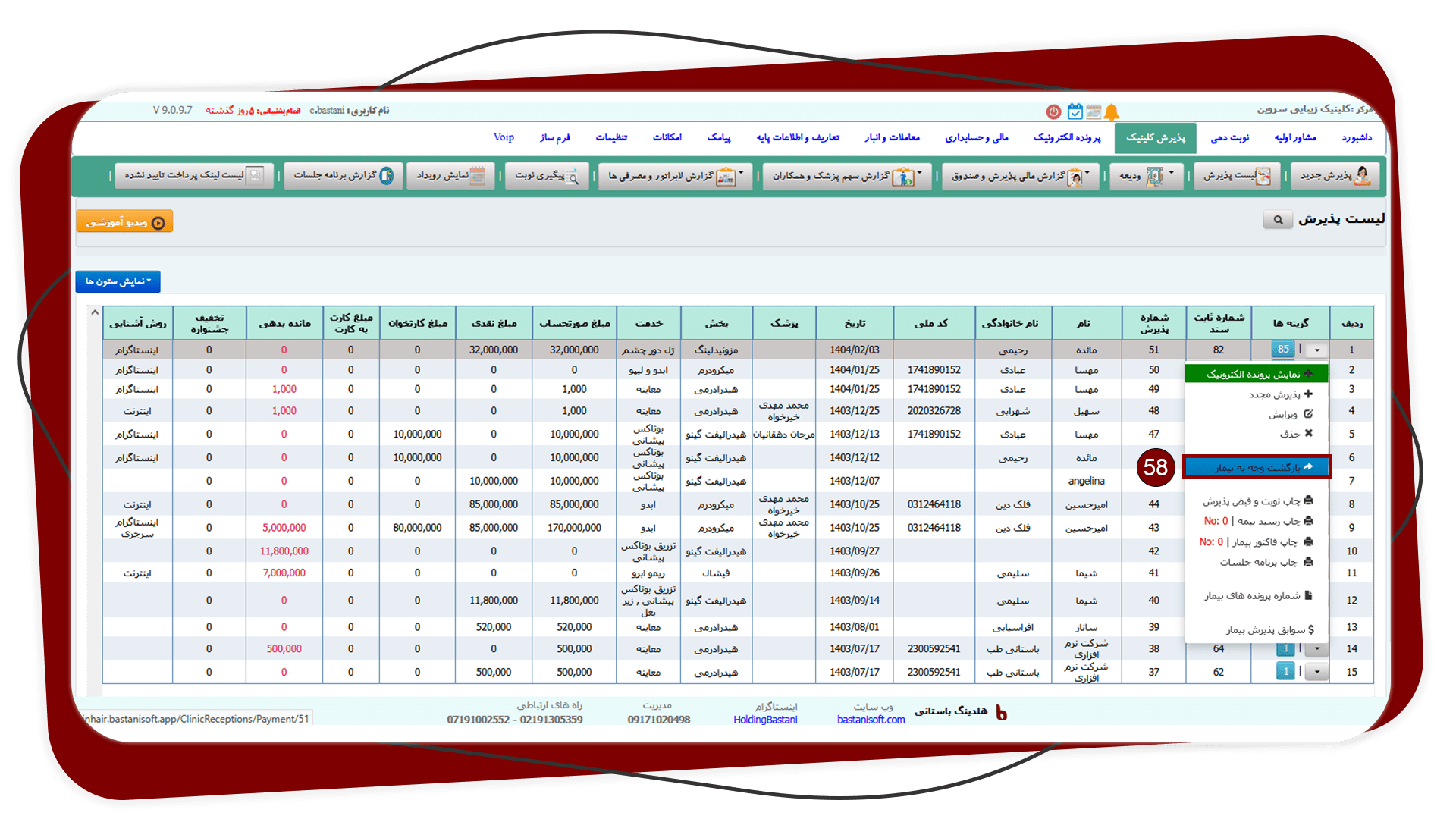Open options dropdown arrow in row 14
Viewport: 1456px width, 819px height.
point(1317,649)
